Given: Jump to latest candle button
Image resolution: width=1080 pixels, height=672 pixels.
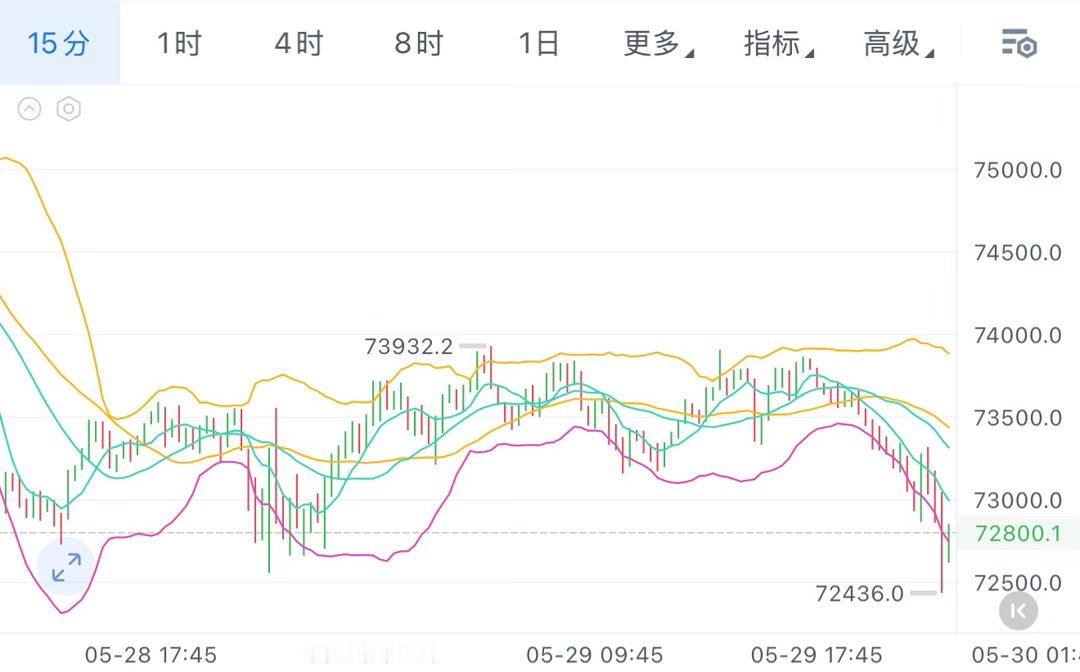Looking at the screenshot, I should 1018,611.
